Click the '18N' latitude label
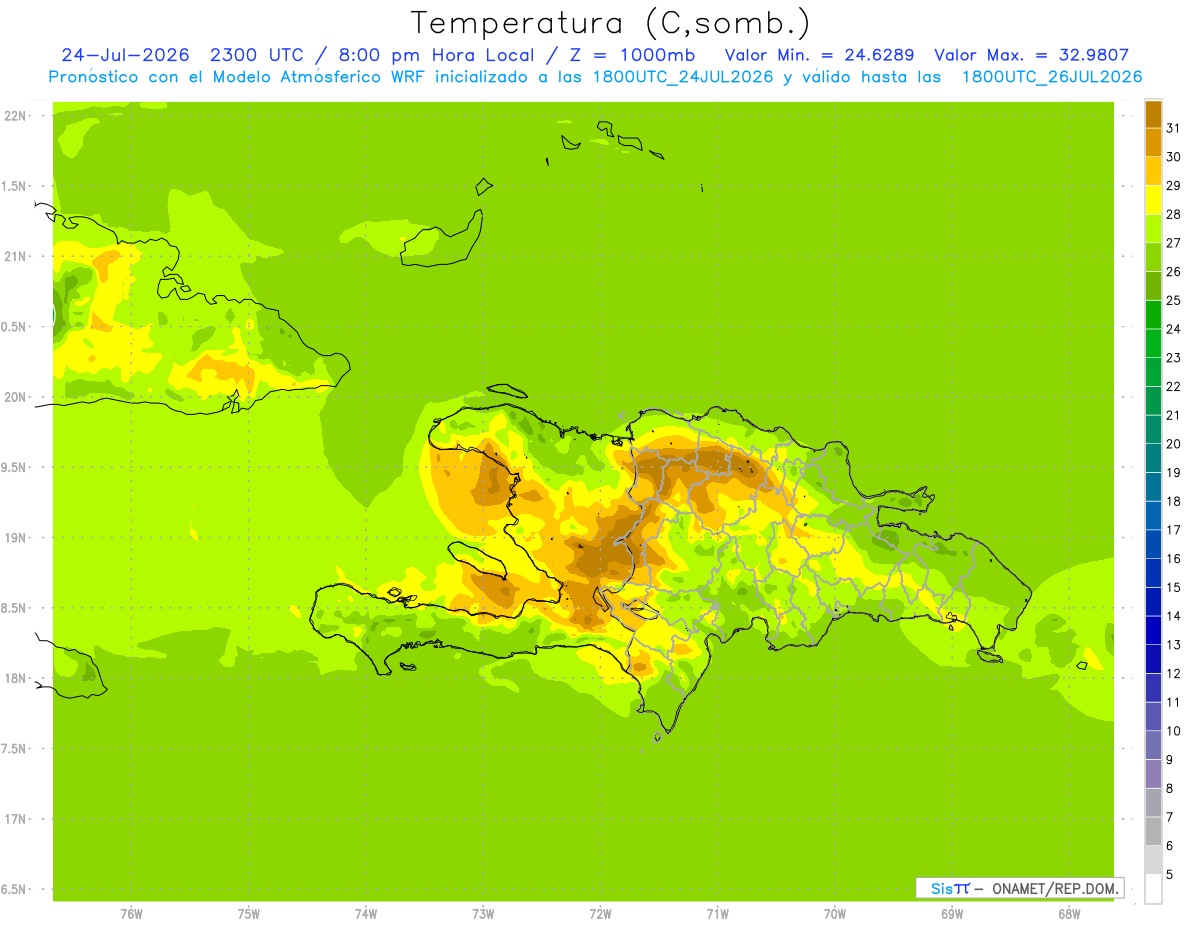The image size is (1200, 927). pyautogui.click(x=15, y=678)
